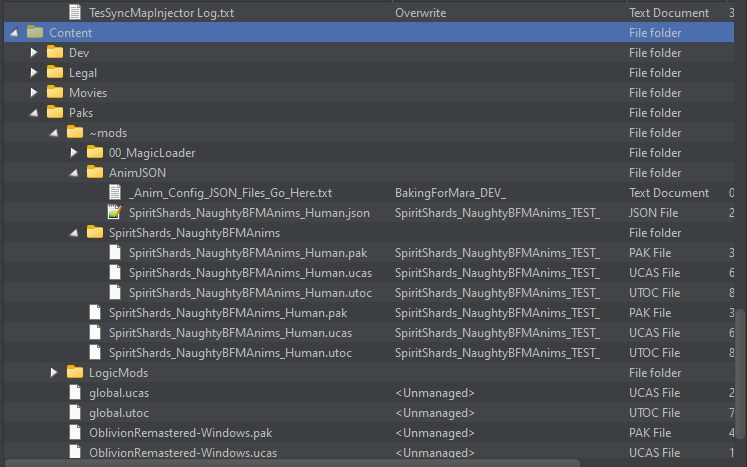
Task: Expand the LogicMods folder arrow
Action: (54, 373)
